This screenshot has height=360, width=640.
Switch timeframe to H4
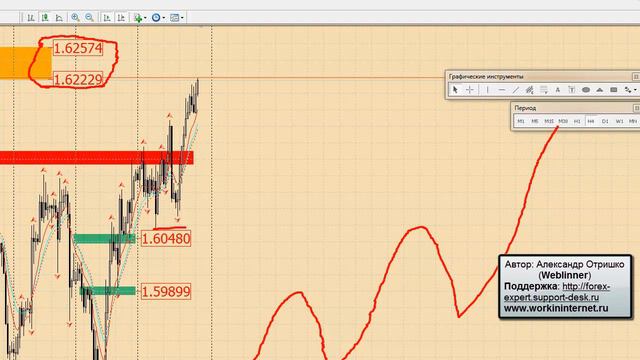pyautogui.click(x=591, y=121)
